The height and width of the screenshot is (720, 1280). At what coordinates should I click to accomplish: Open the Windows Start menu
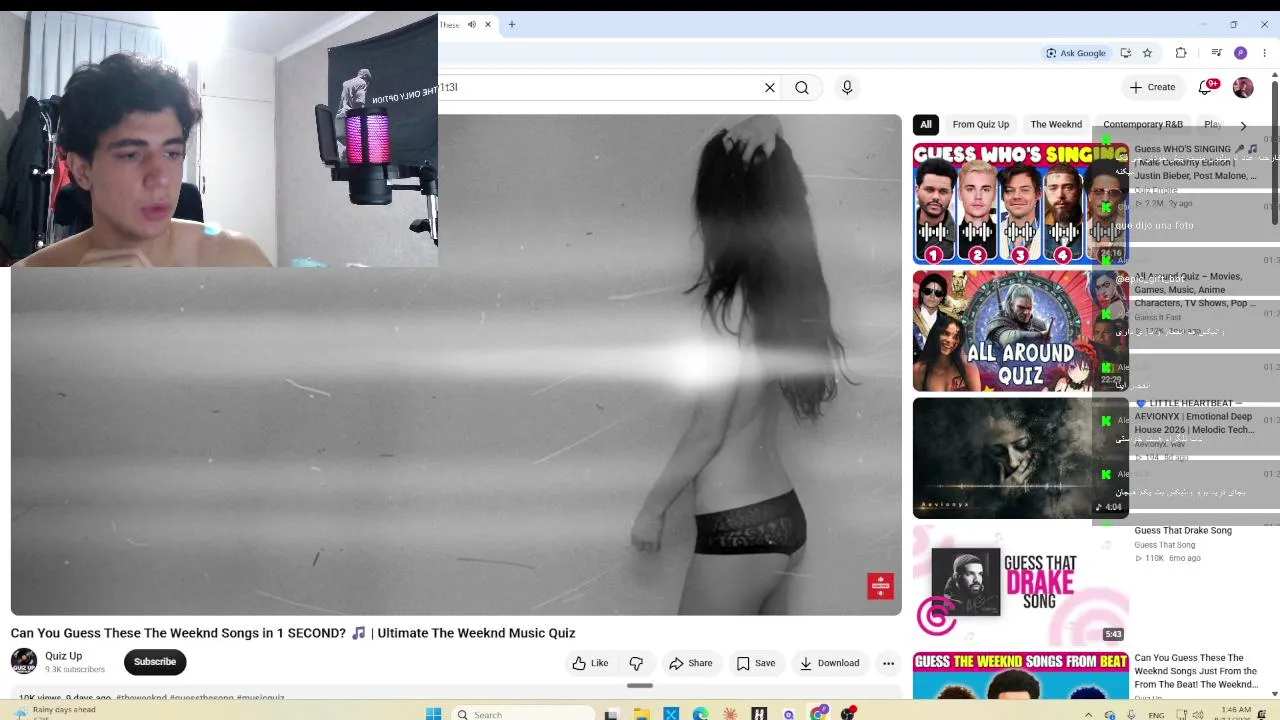[x=433, y=714]
